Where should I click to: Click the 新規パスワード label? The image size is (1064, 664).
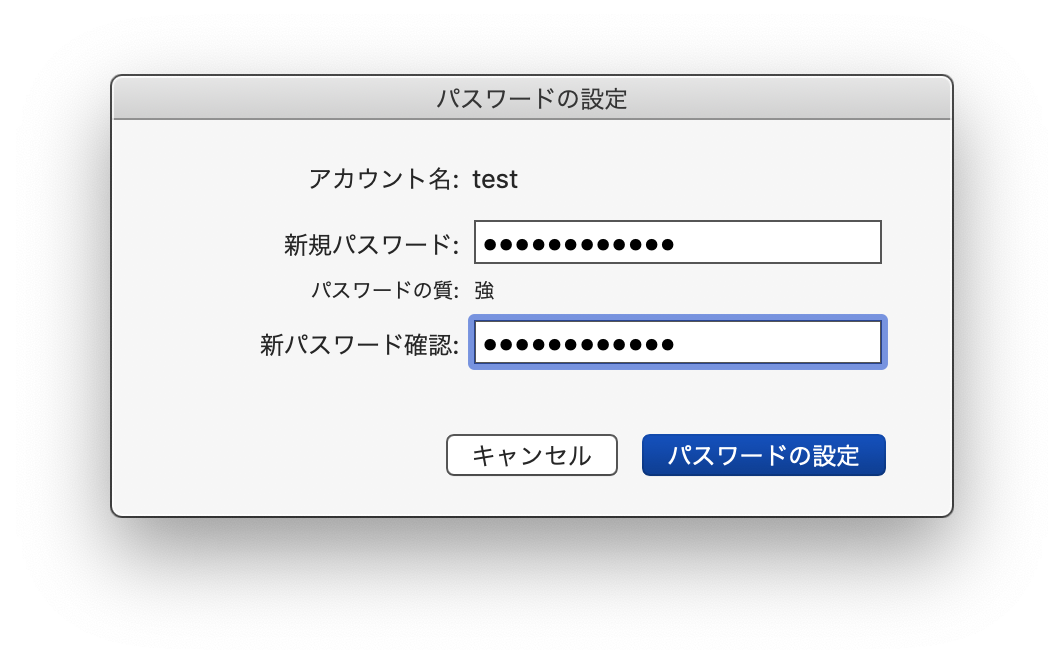tap(371, 244)
